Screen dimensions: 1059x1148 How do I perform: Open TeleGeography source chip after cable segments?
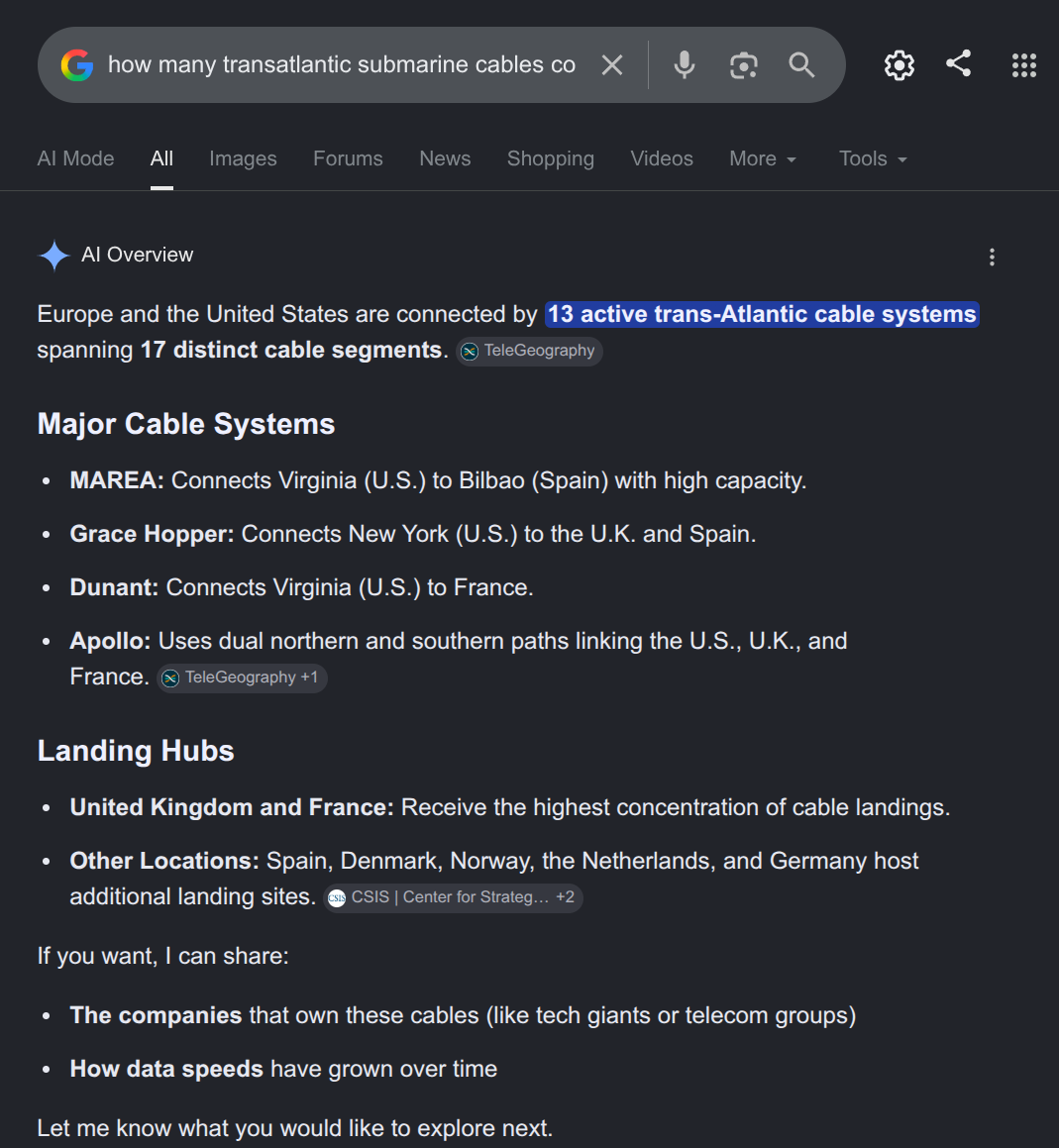529,351
